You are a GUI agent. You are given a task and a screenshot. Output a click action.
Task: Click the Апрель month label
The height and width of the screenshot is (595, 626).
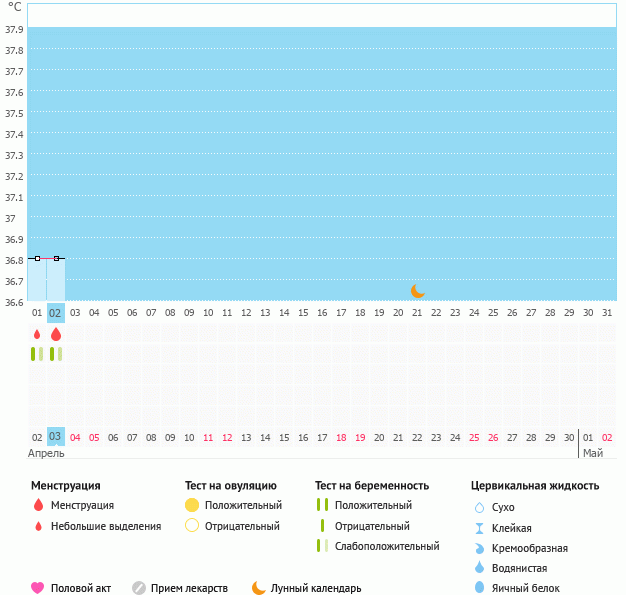(46, 453)
